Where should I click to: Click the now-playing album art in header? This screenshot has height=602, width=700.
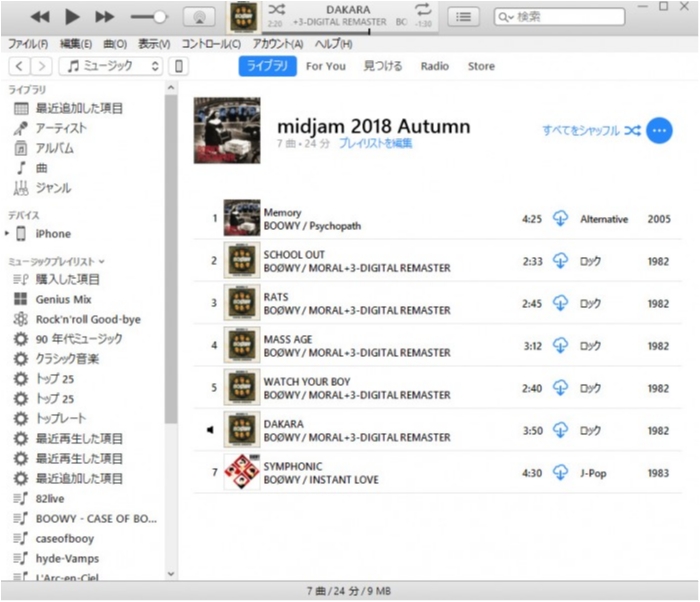[x=243, y=17]
